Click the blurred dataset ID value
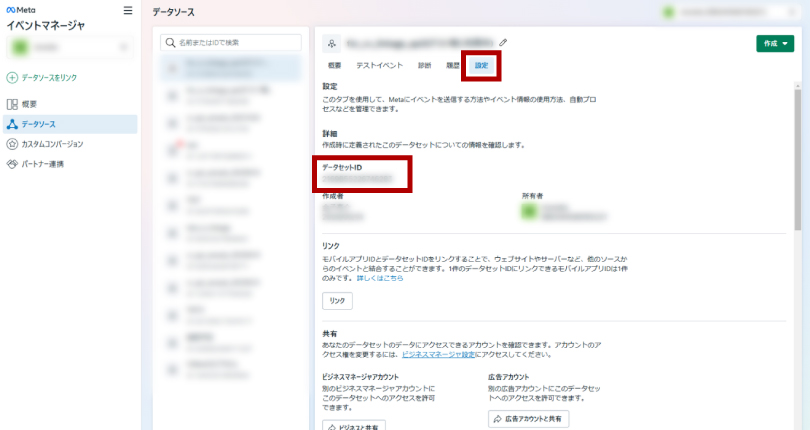The image size is (810, 430). [356, 179]
